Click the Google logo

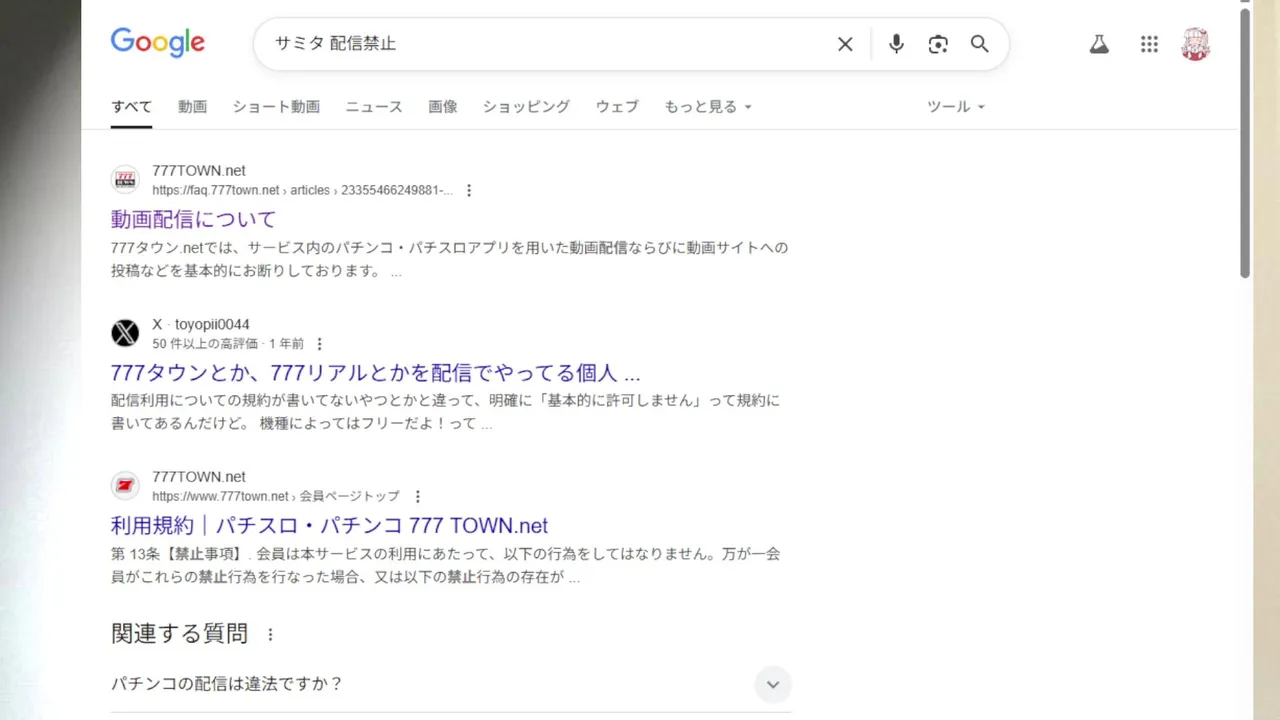157,43
